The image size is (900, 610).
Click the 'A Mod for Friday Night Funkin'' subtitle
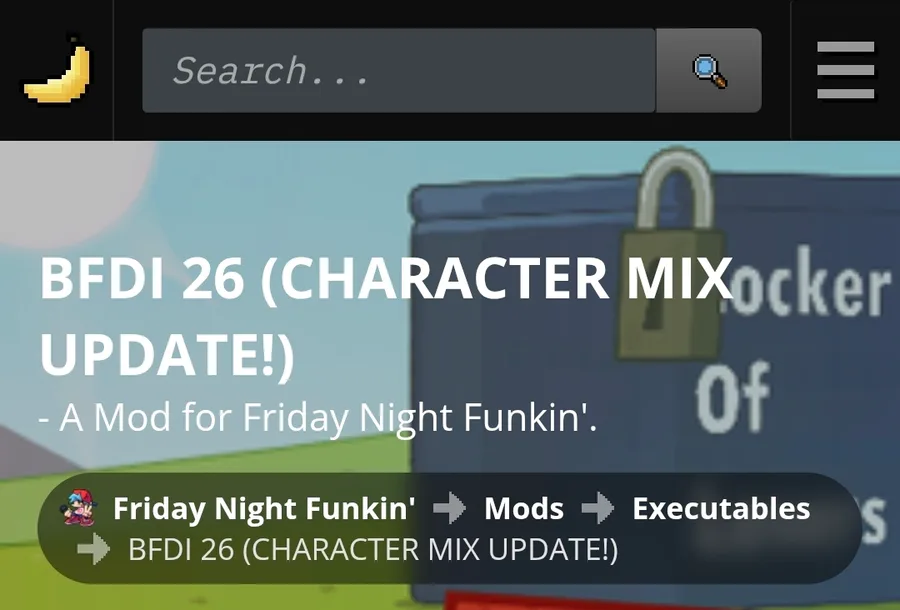(x=317, y=417)
